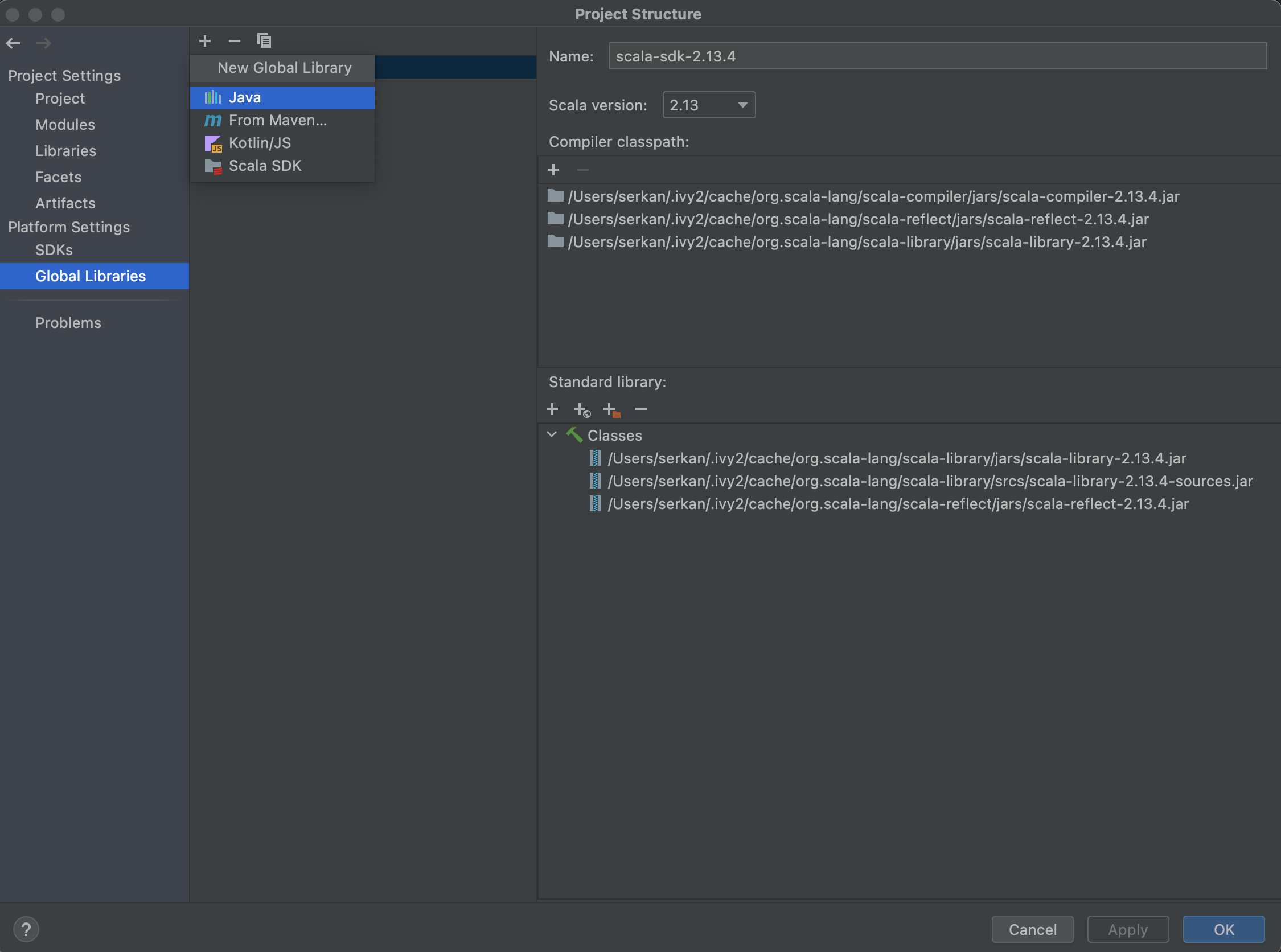Open SDKs under Platform Settings
The height and width of the screenshot is (952, 1281).
pos(54,250)
